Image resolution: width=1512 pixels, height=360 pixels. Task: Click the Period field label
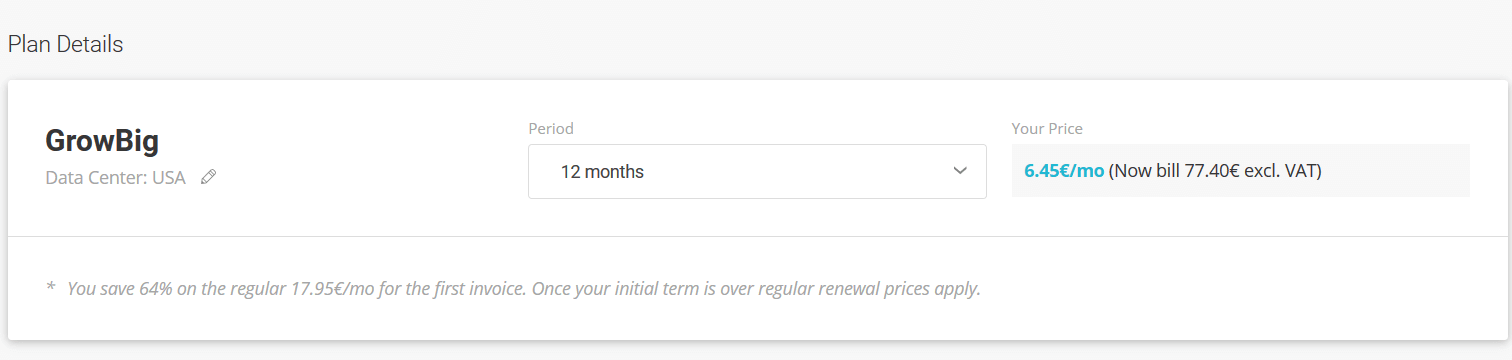pyautogui.click(x=551, y=128)
